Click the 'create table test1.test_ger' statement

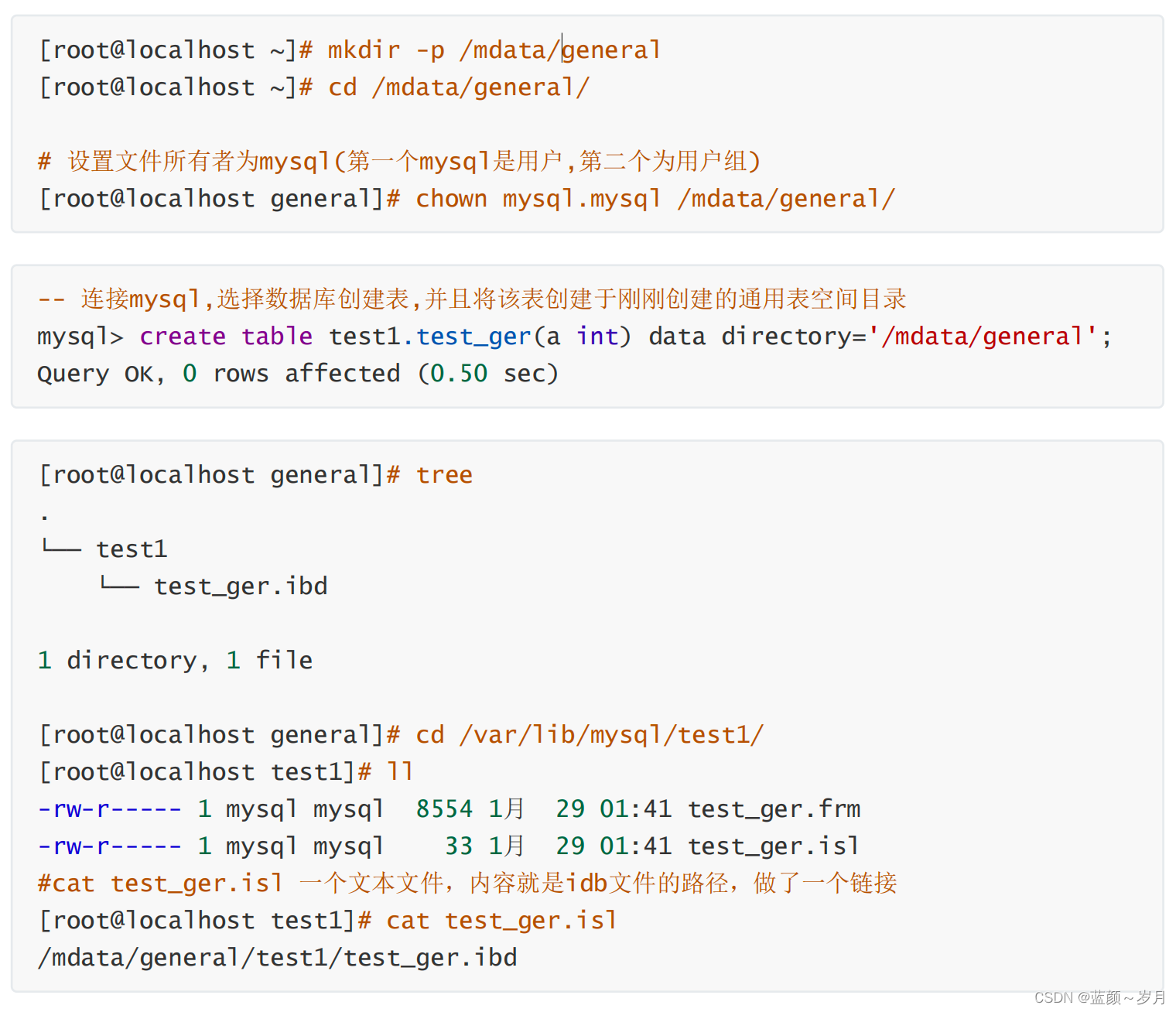[575, 337]
